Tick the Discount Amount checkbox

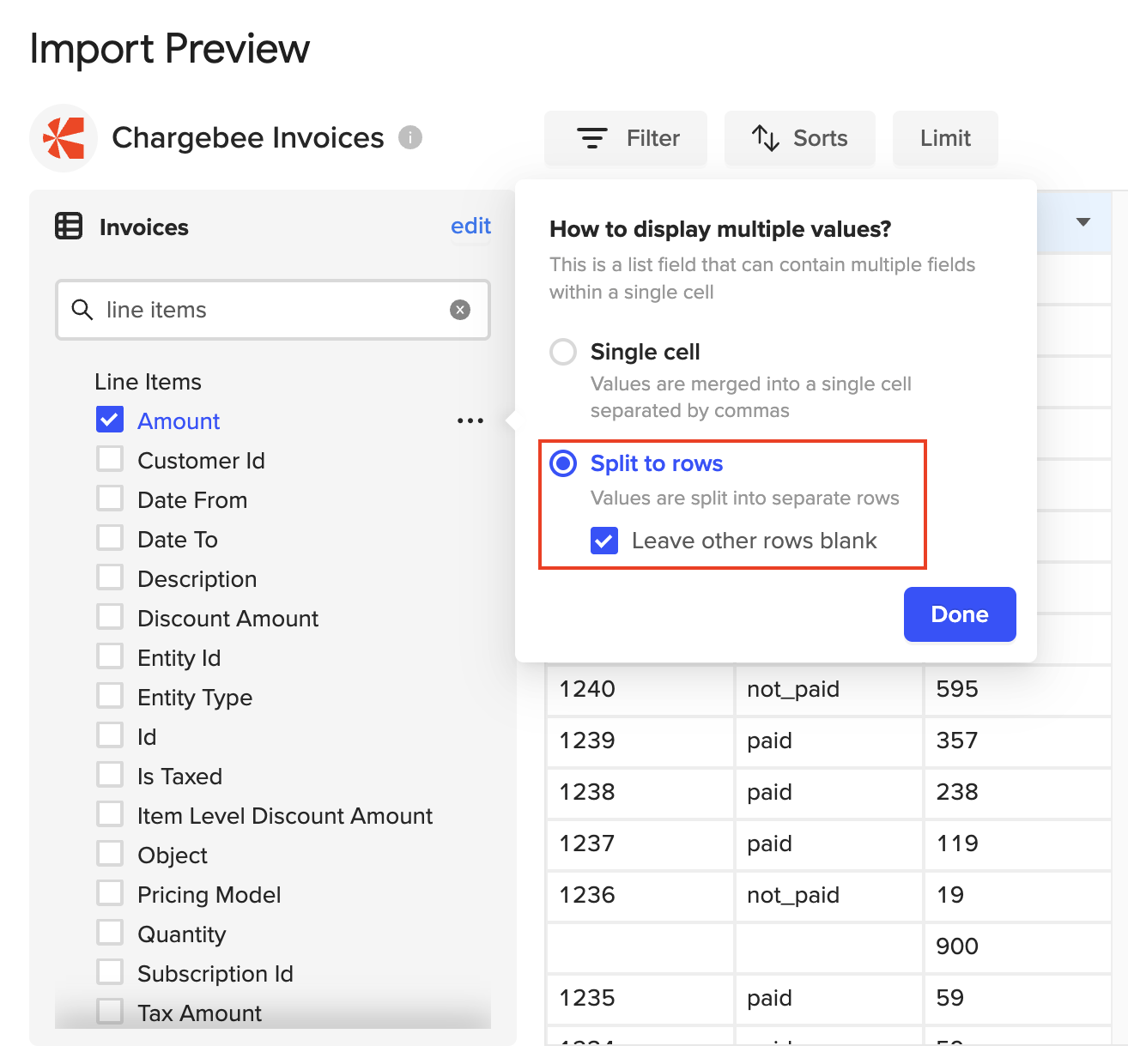[x=110, y=618]
